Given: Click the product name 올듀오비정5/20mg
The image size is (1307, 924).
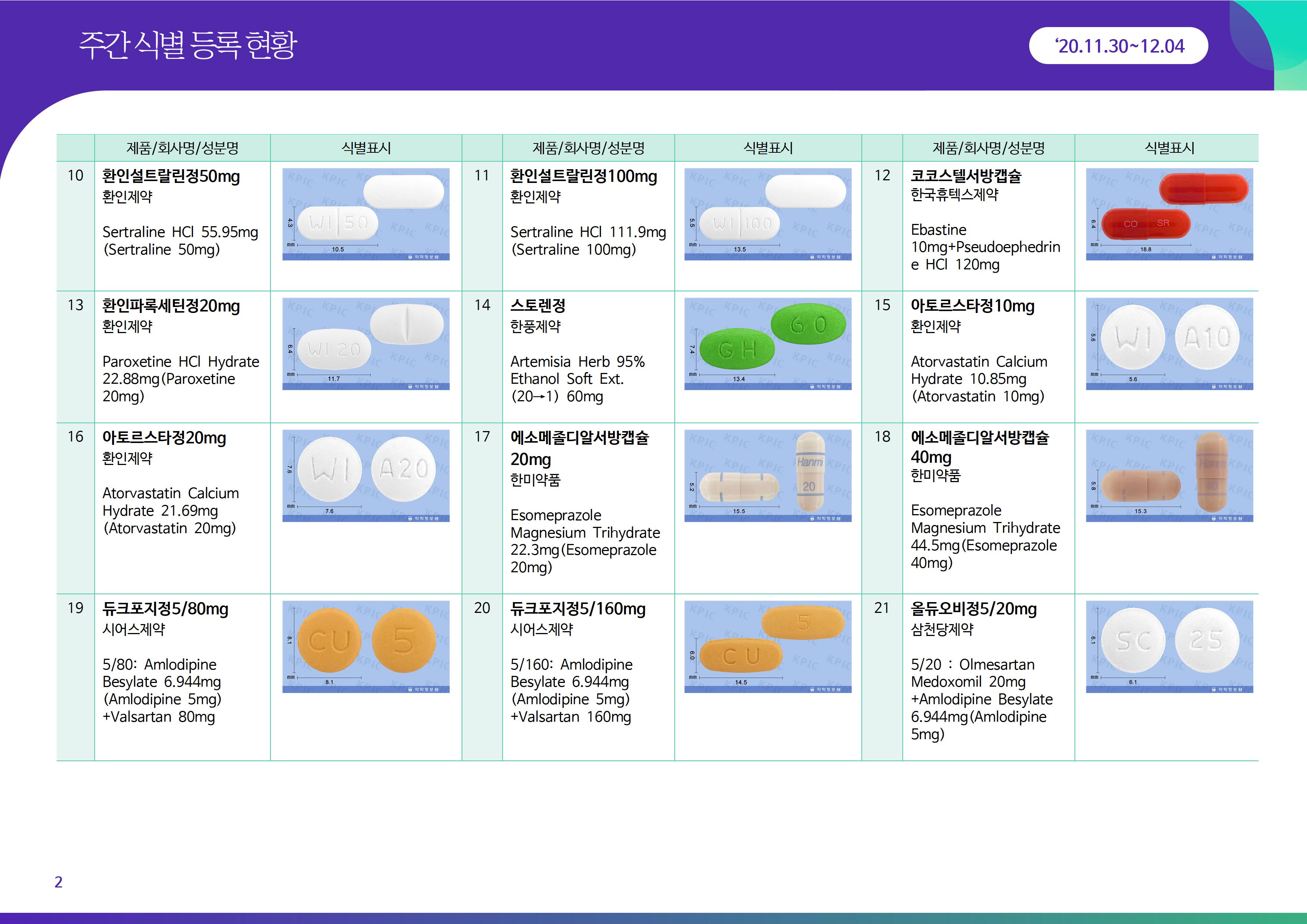Looking at the screenshot, I should [x=974, y=609].
